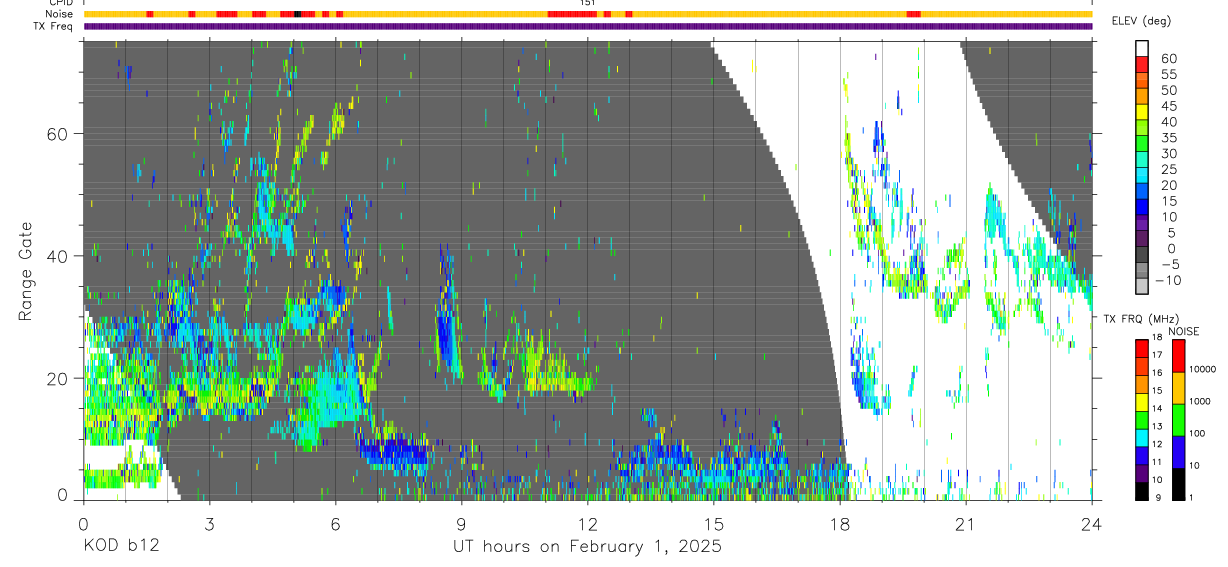The width and height of the screenshot is (1228, 567).
Task: Click the '20' tick label on Range Gate axis
Action: pyautogui.click(x=57, y=378)
